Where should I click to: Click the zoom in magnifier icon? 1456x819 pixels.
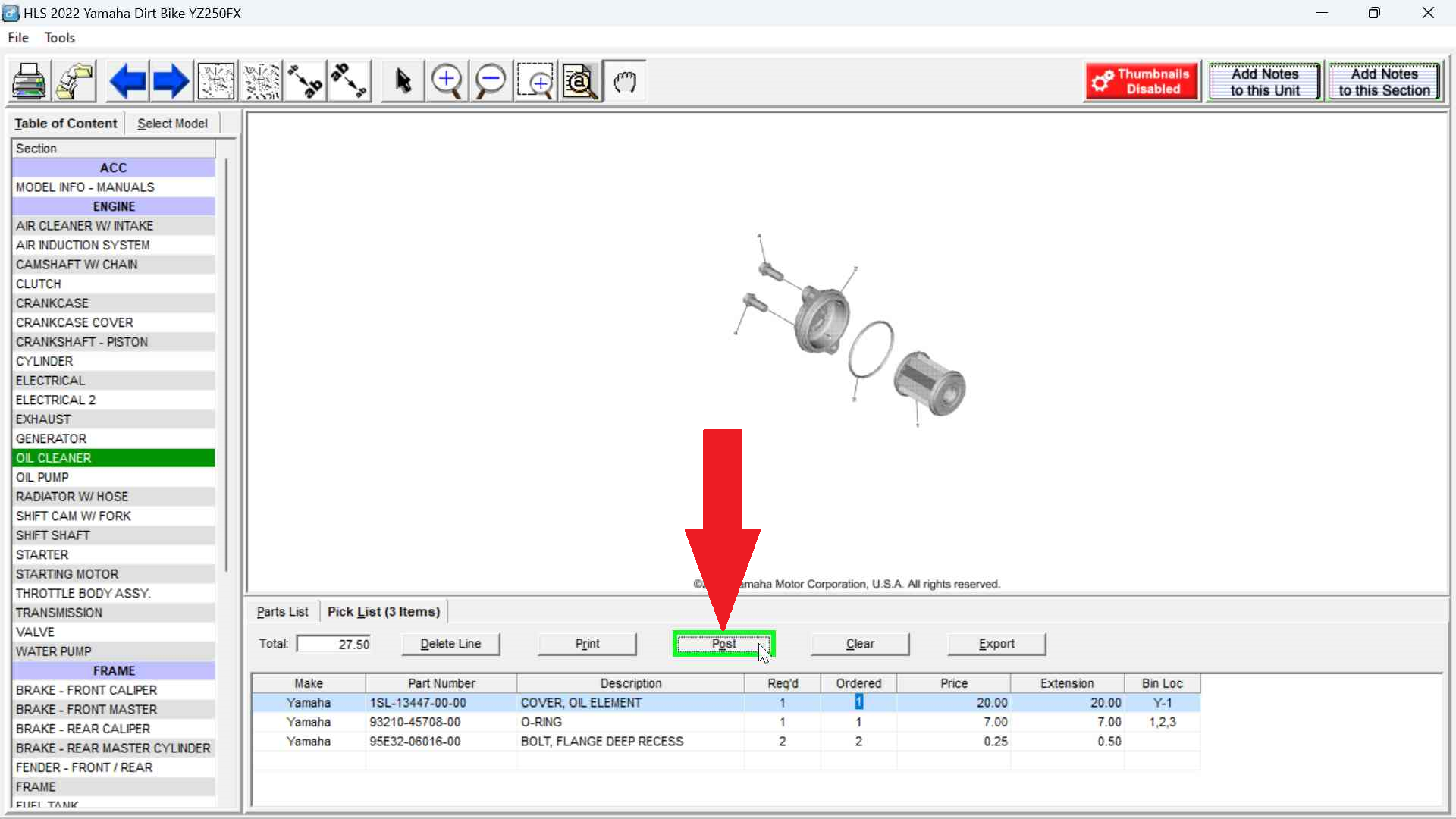447,81
